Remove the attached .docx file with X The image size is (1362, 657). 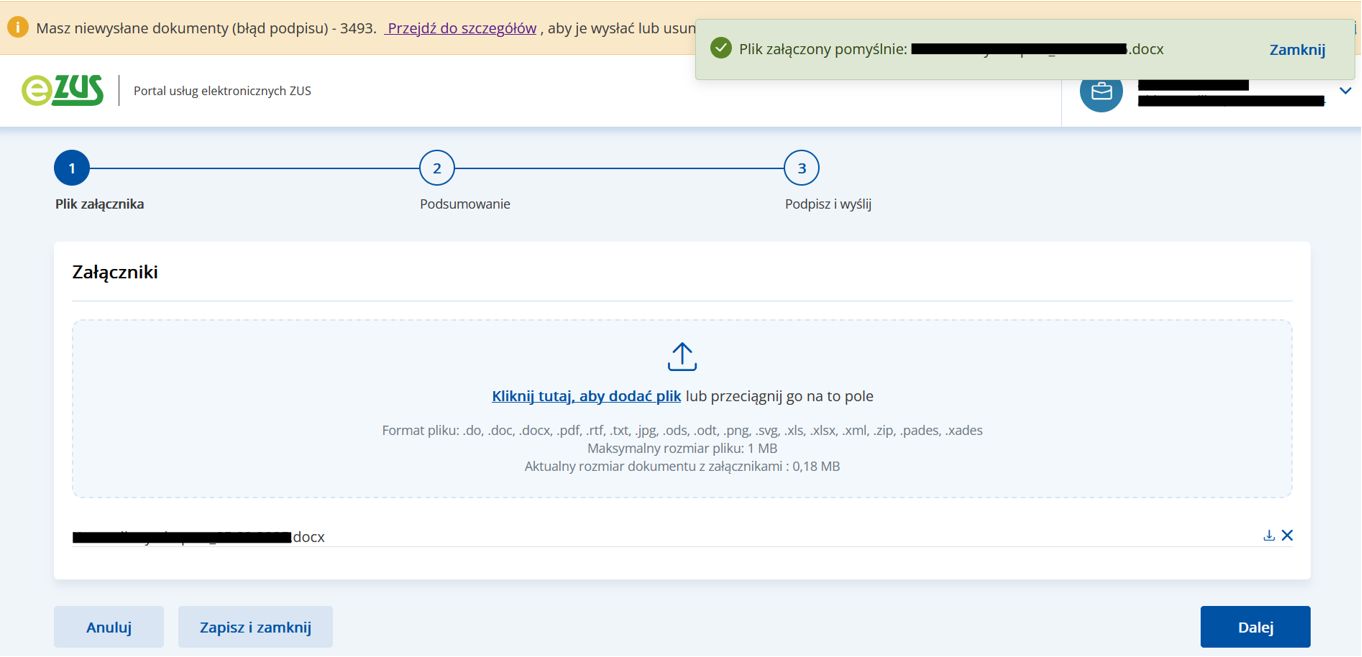pos(1288,536)
